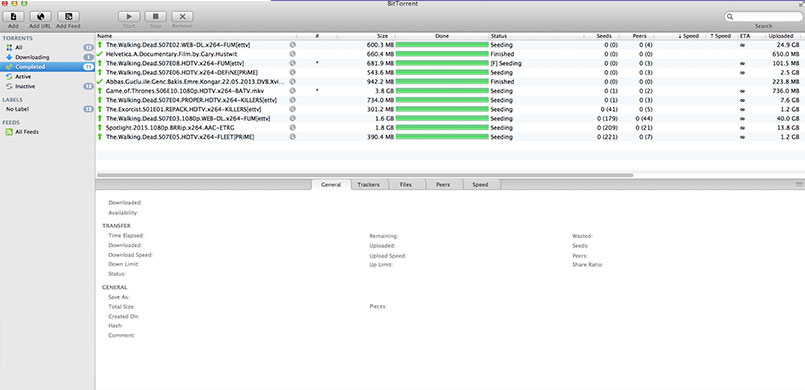This screenshot has width=805, height=390.
Task: Click the [F] Seeding status cell
Action: (506, 64)
